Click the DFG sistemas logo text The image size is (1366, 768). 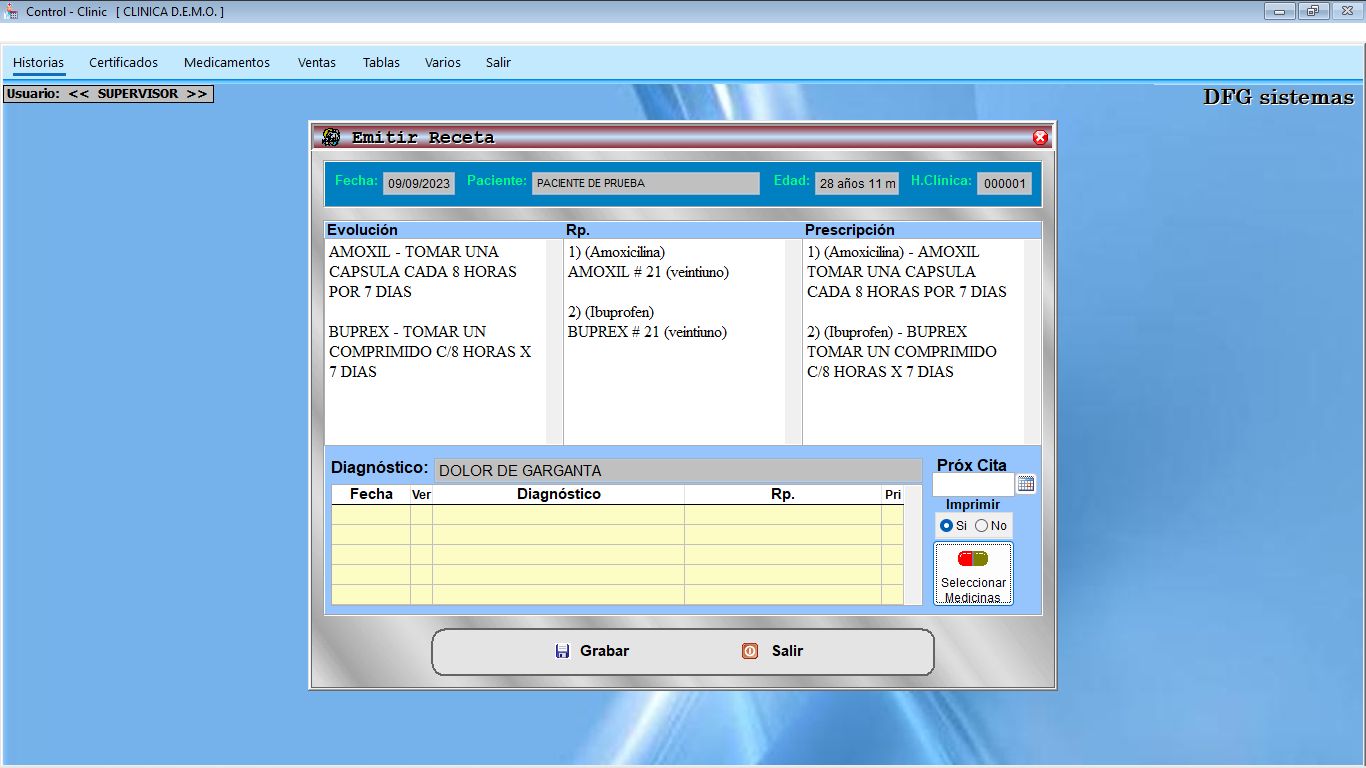coord(1278,97)
